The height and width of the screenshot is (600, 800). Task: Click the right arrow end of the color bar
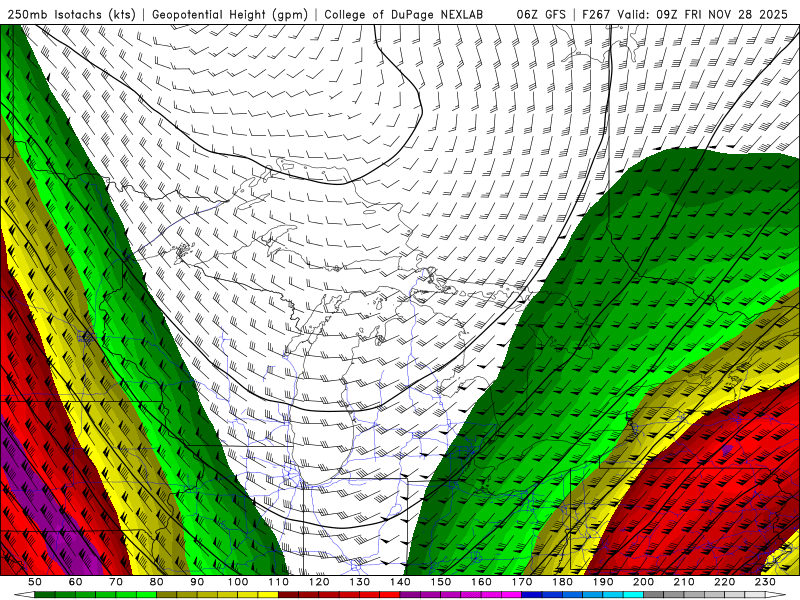tap(776, 594)
